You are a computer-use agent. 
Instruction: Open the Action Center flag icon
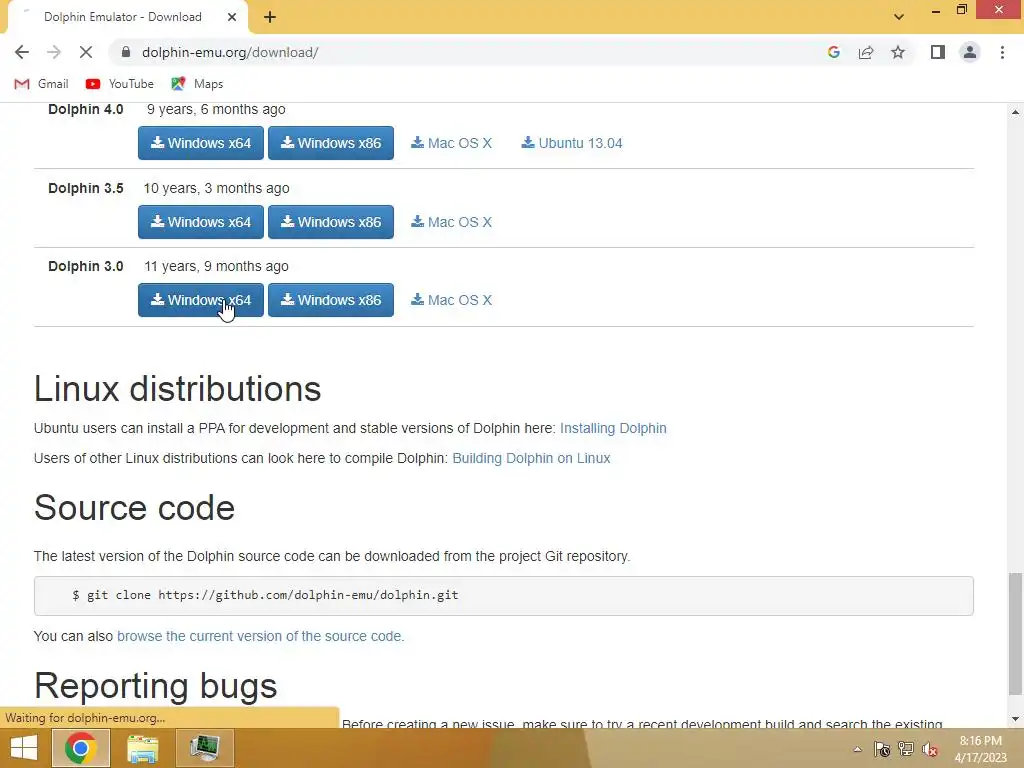pyautogui.click(x=882, y=749)
